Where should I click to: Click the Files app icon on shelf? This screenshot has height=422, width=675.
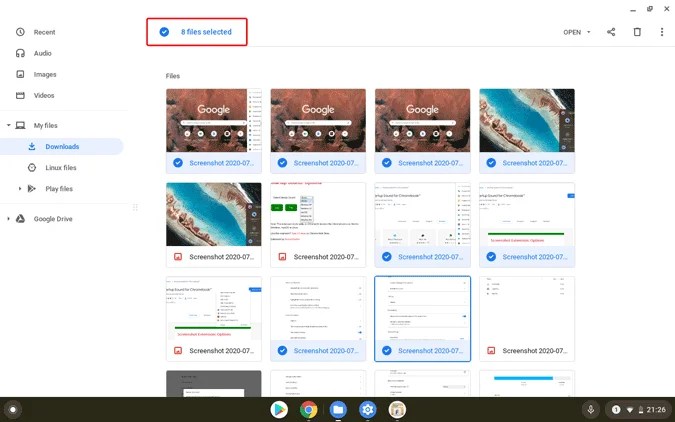pos(338,410)
